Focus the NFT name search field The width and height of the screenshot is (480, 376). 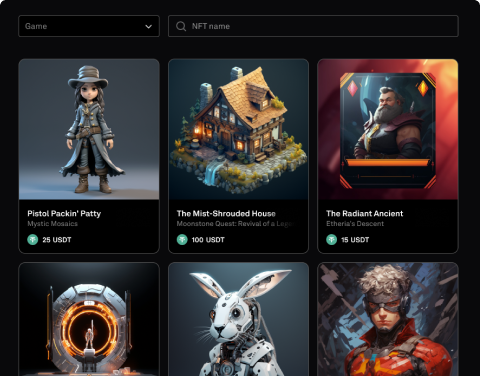coord(313,26)
